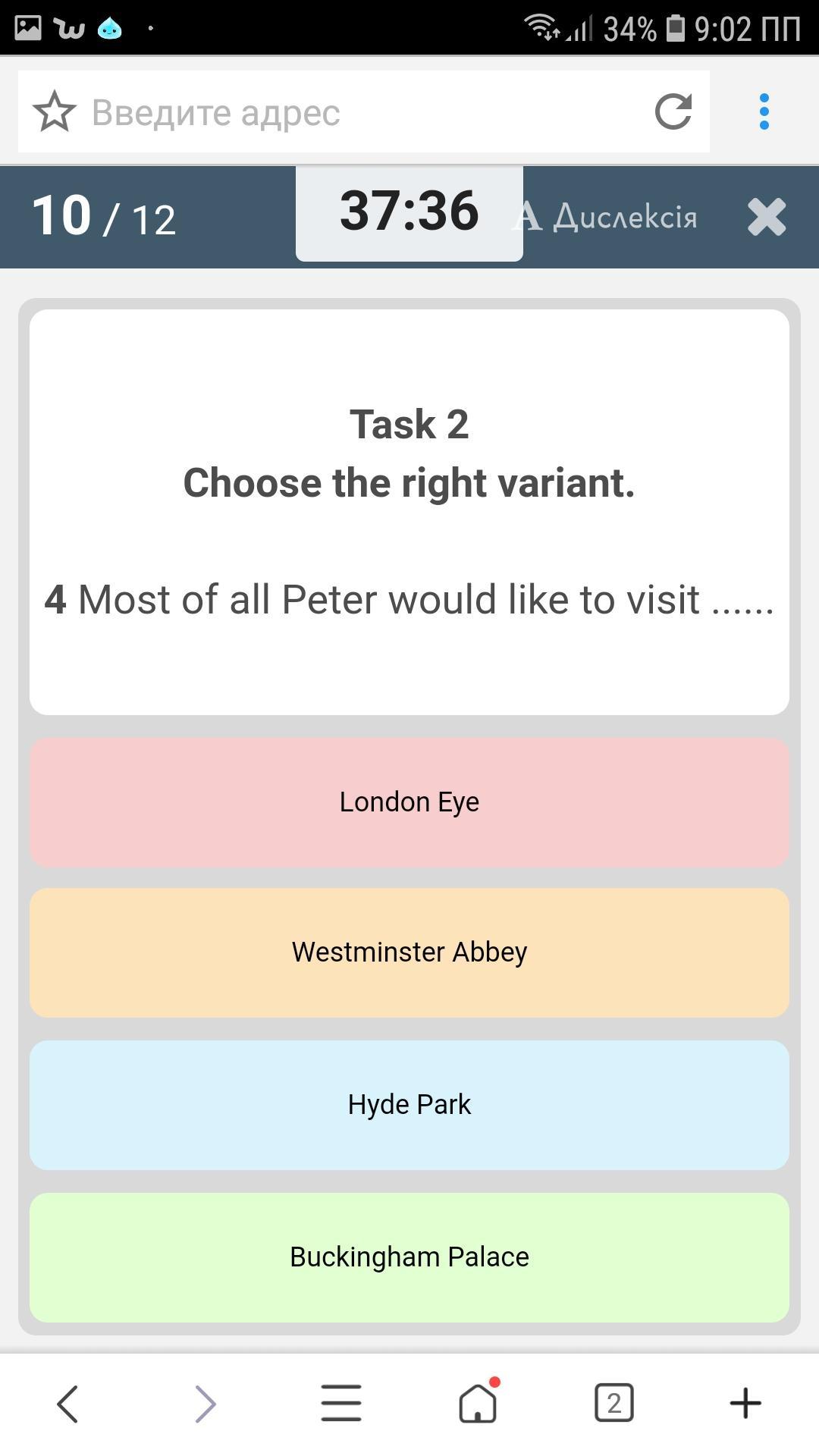Select Buckingham Palace answer
Screen dimensions: 819x1456
409,1257
